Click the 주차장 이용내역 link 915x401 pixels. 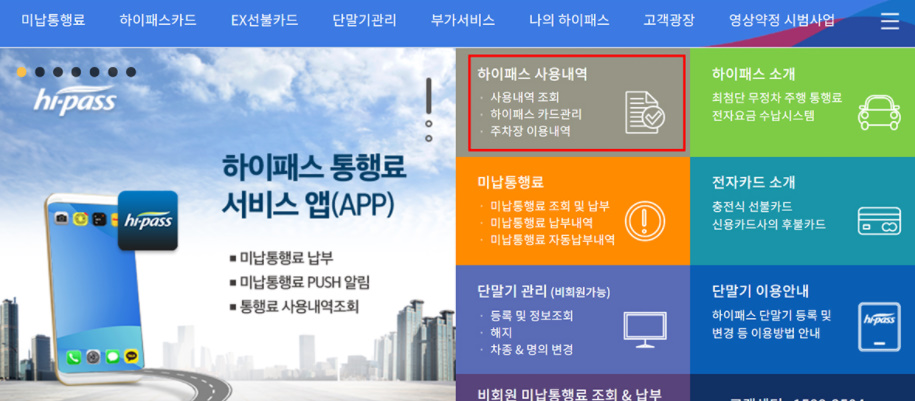click(530, 131)
